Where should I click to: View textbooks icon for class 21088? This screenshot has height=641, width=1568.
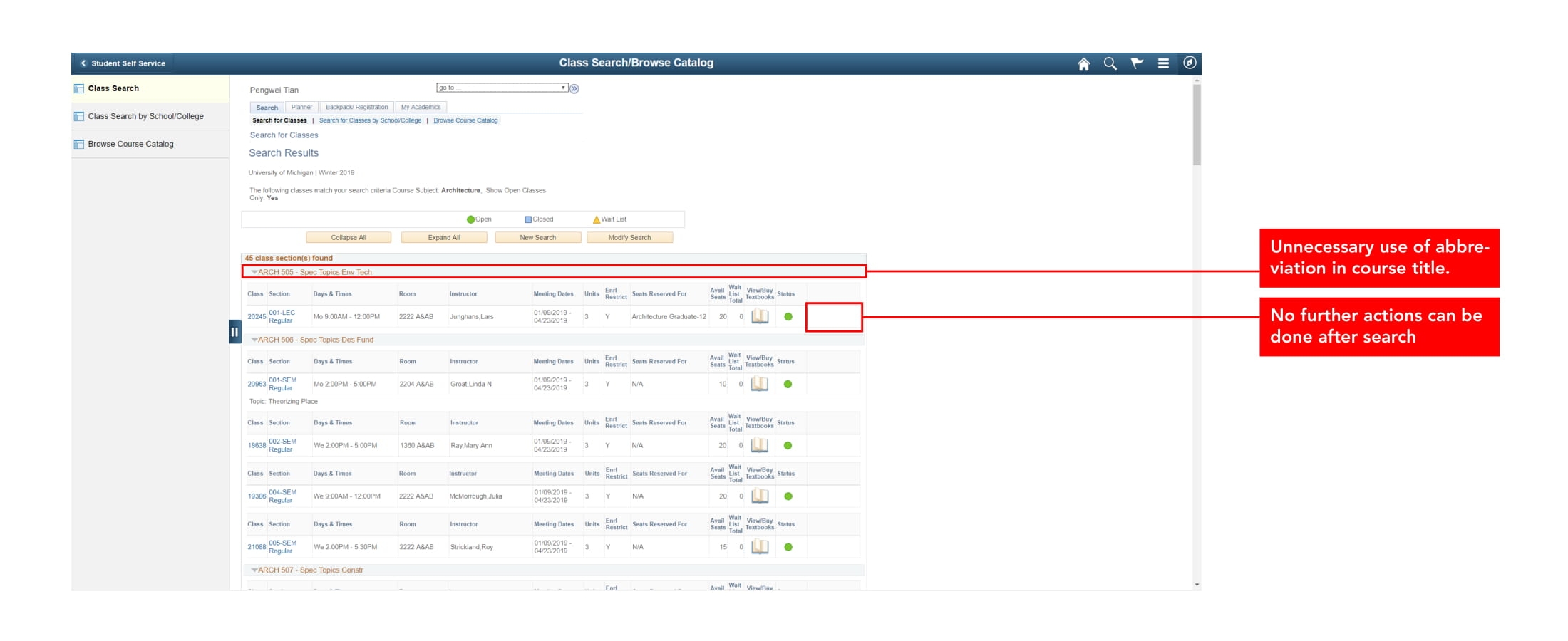tap(760, 547)
